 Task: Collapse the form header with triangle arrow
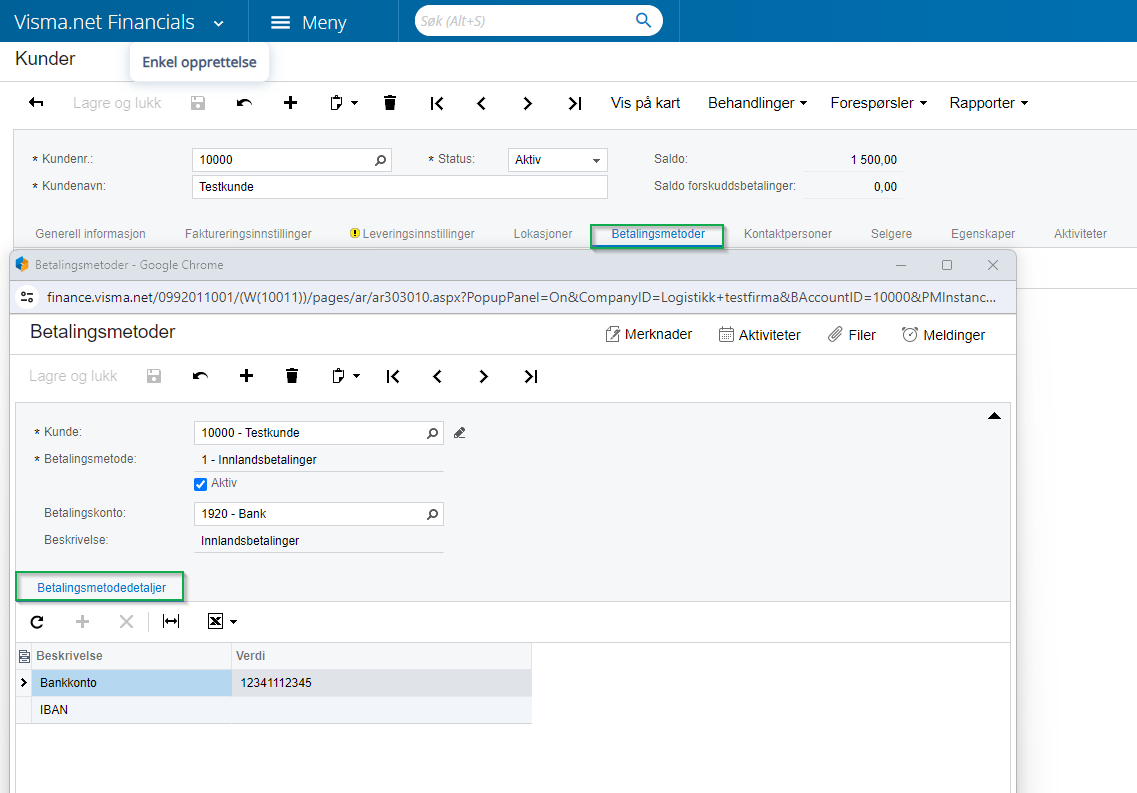pos(994,416)
